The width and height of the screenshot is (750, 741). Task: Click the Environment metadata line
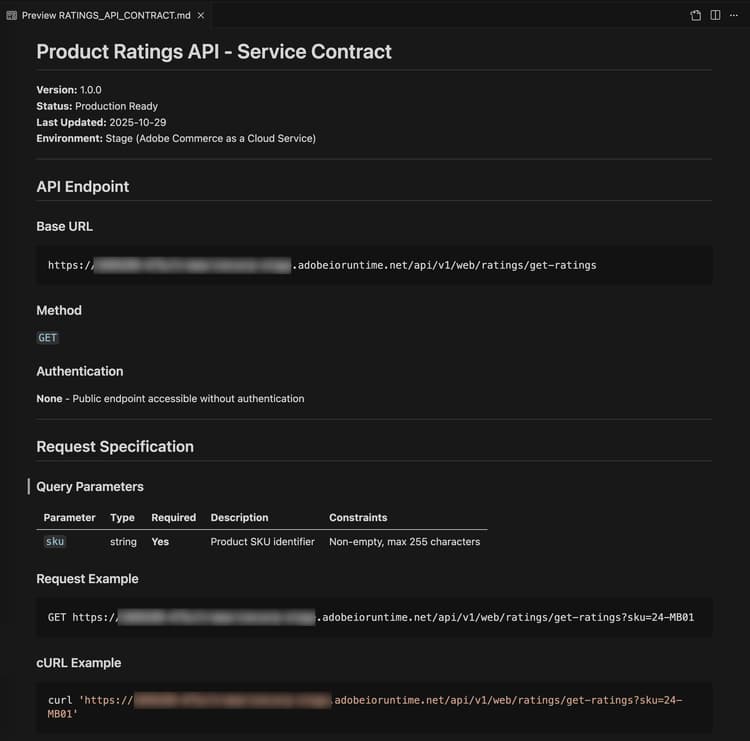point(176,138)
